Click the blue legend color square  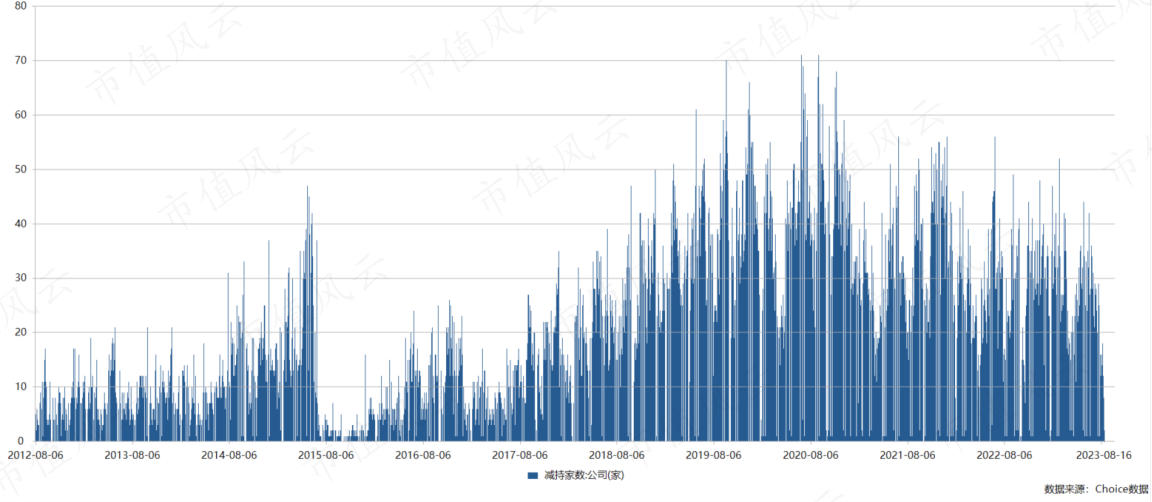(533, 476)
